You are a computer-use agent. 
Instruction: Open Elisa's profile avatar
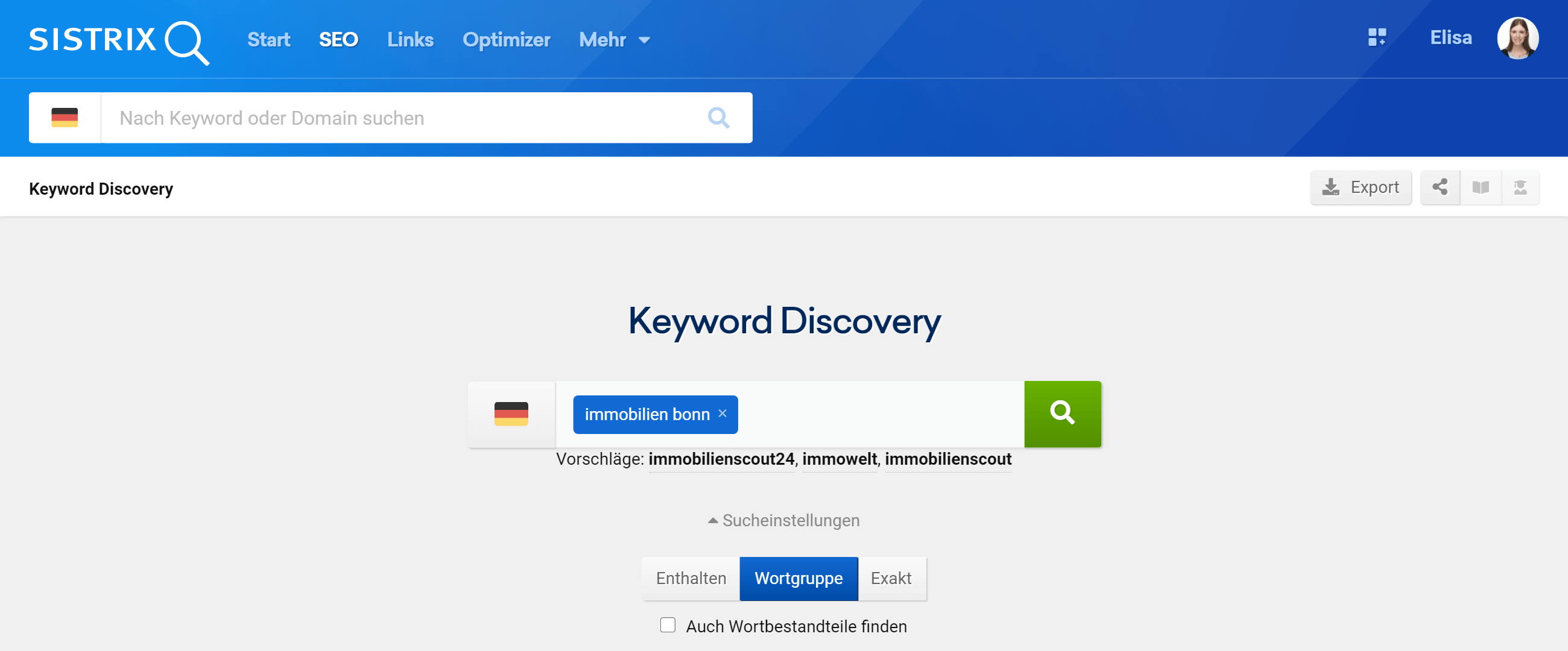click(x=1517, y=38)
